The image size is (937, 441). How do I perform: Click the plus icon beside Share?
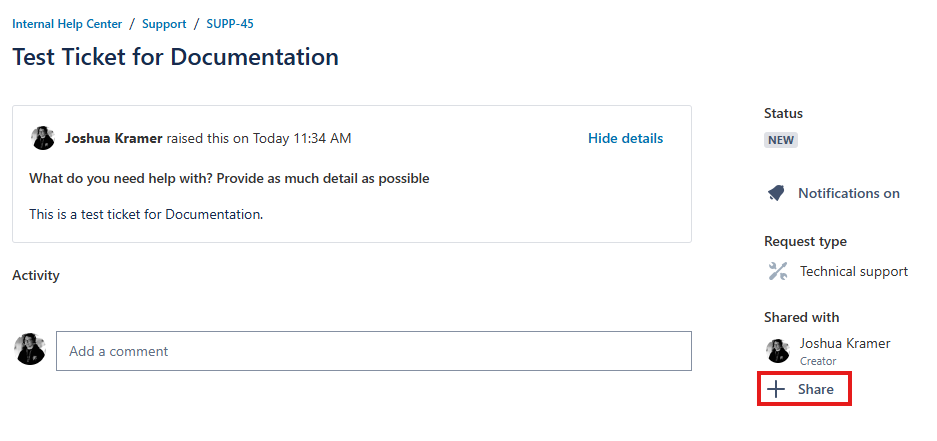777,389
